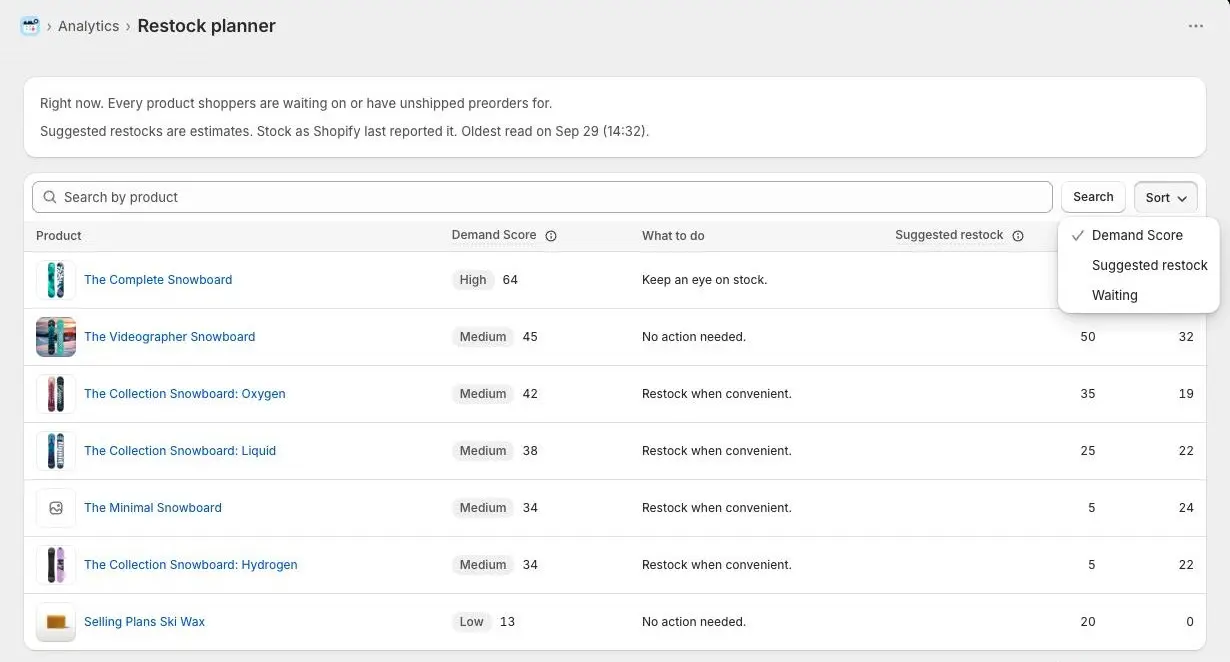This screenshot has width=1230, height=662.
Task: Click 'Restock when convenient.' in Oxygen row
Action: tap(717, 394)
